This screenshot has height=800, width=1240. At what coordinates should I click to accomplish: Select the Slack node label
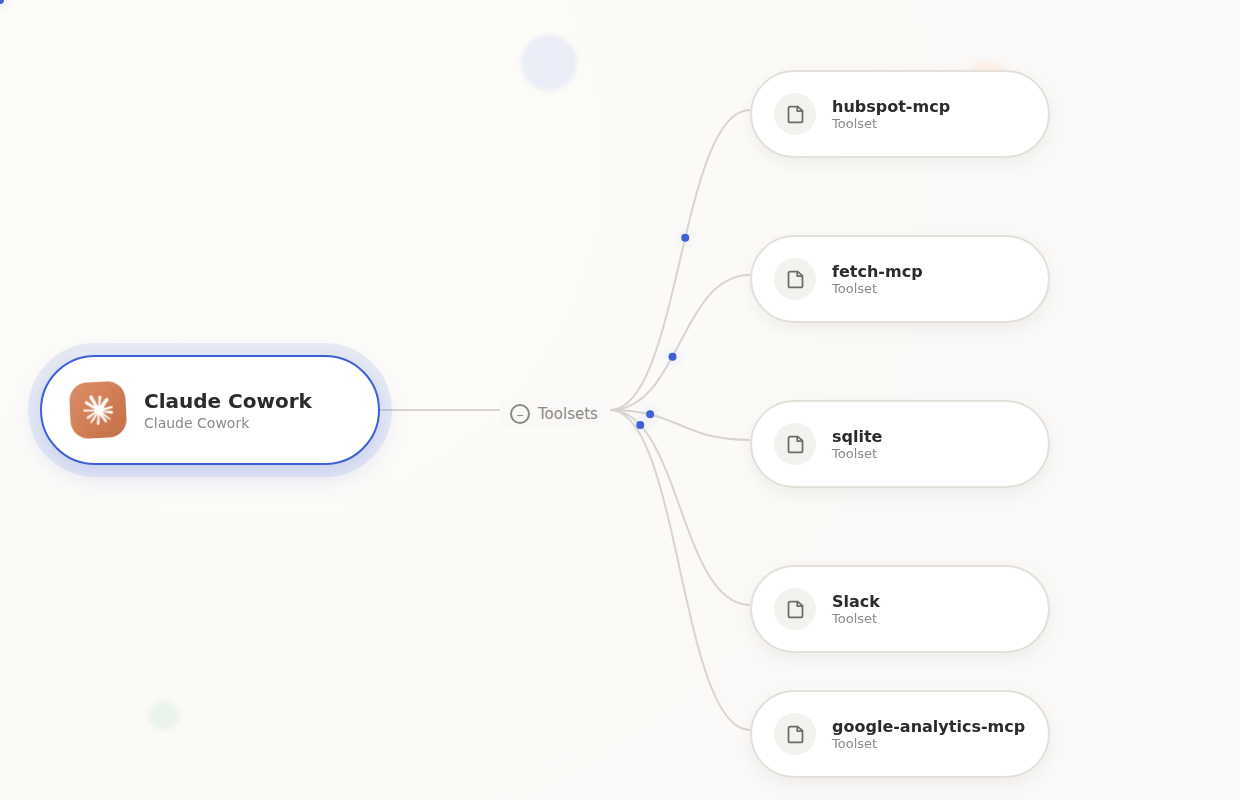pos(856,601)
